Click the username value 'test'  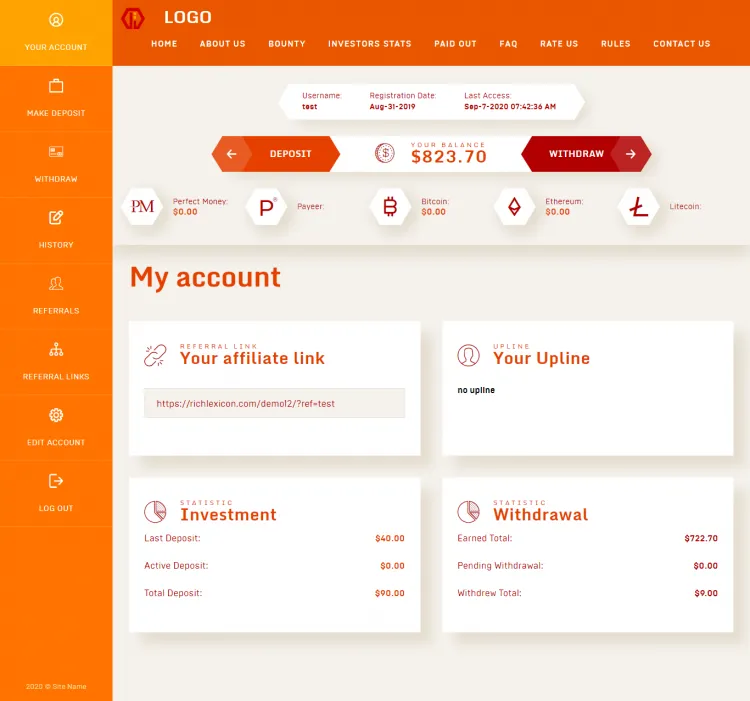[309, 107]
